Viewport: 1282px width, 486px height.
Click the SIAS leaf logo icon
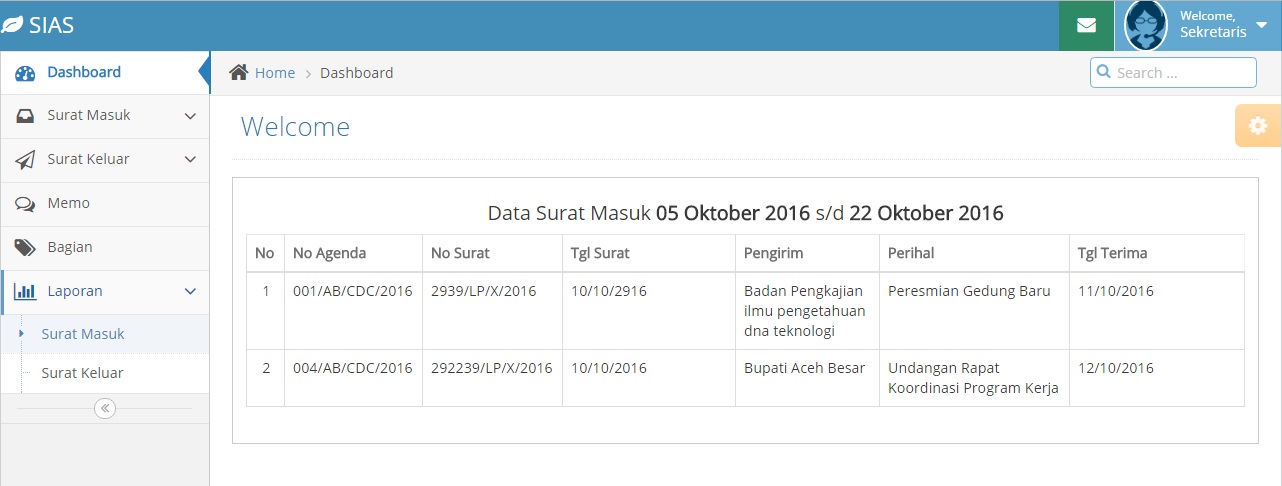click(x=13, y=25)
